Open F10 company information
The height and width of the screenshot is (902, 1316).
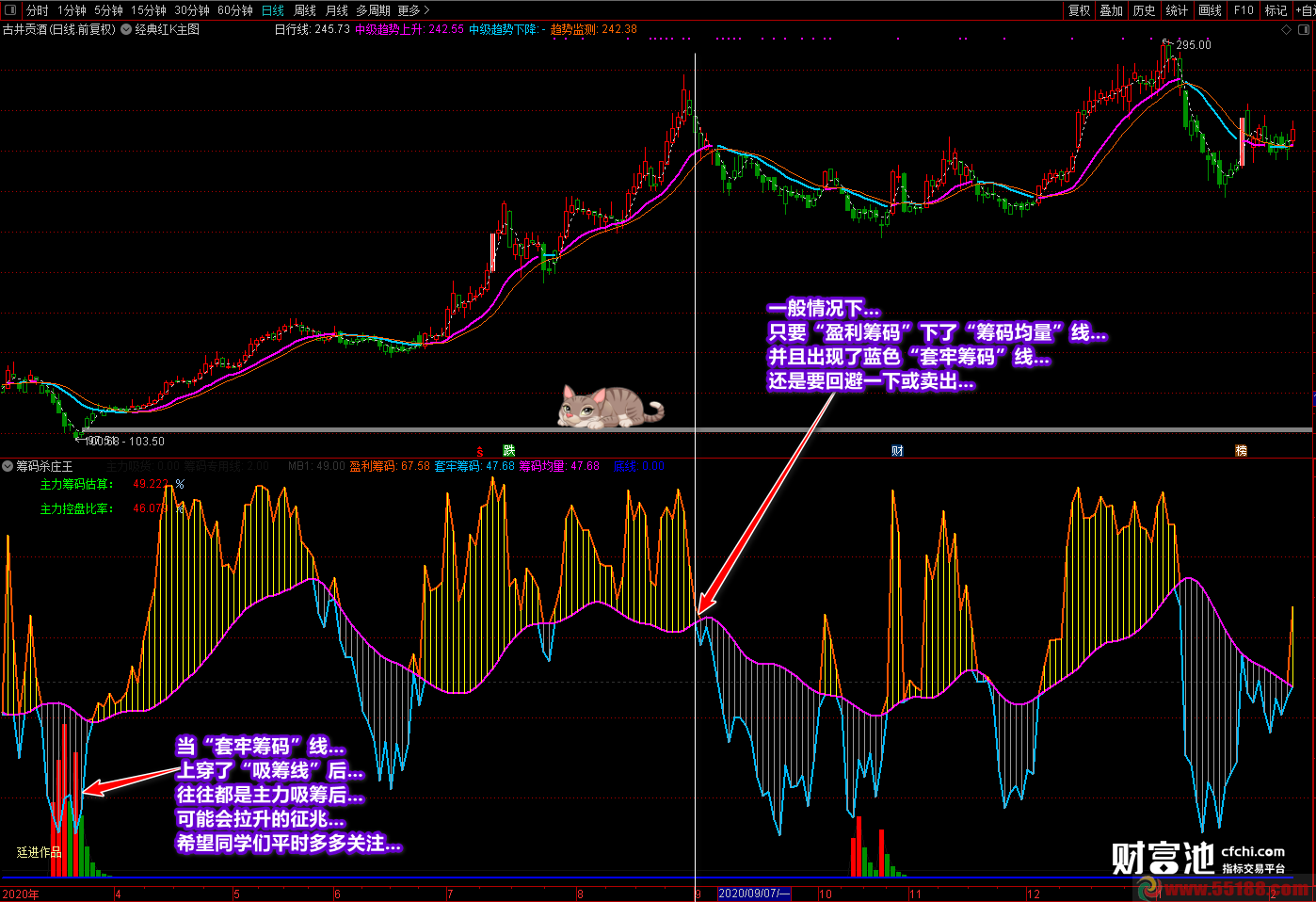click(1244, 10)
